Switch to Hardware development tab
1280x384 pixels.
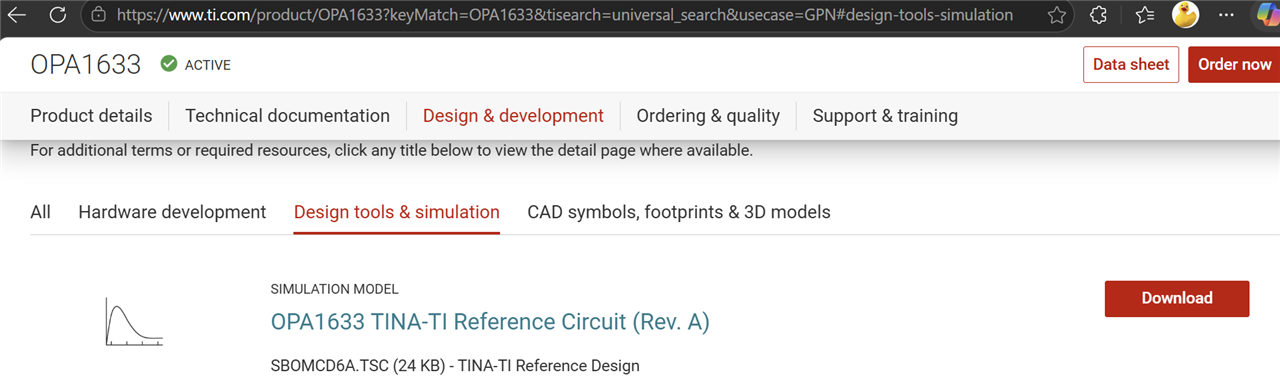coord(172,212)
